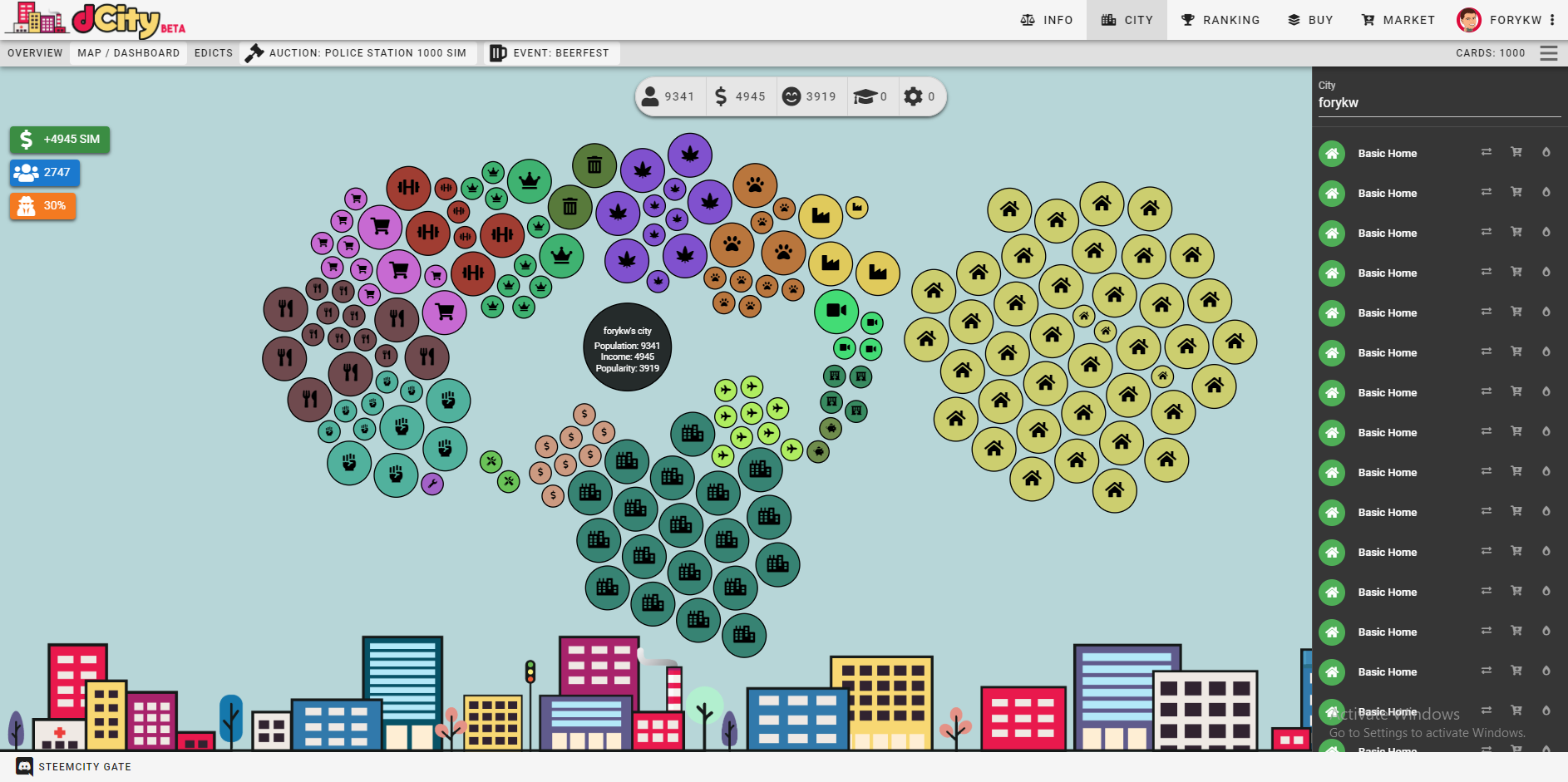
Task: Click the green +4945 SIM income badge
Action: (60, 140)
